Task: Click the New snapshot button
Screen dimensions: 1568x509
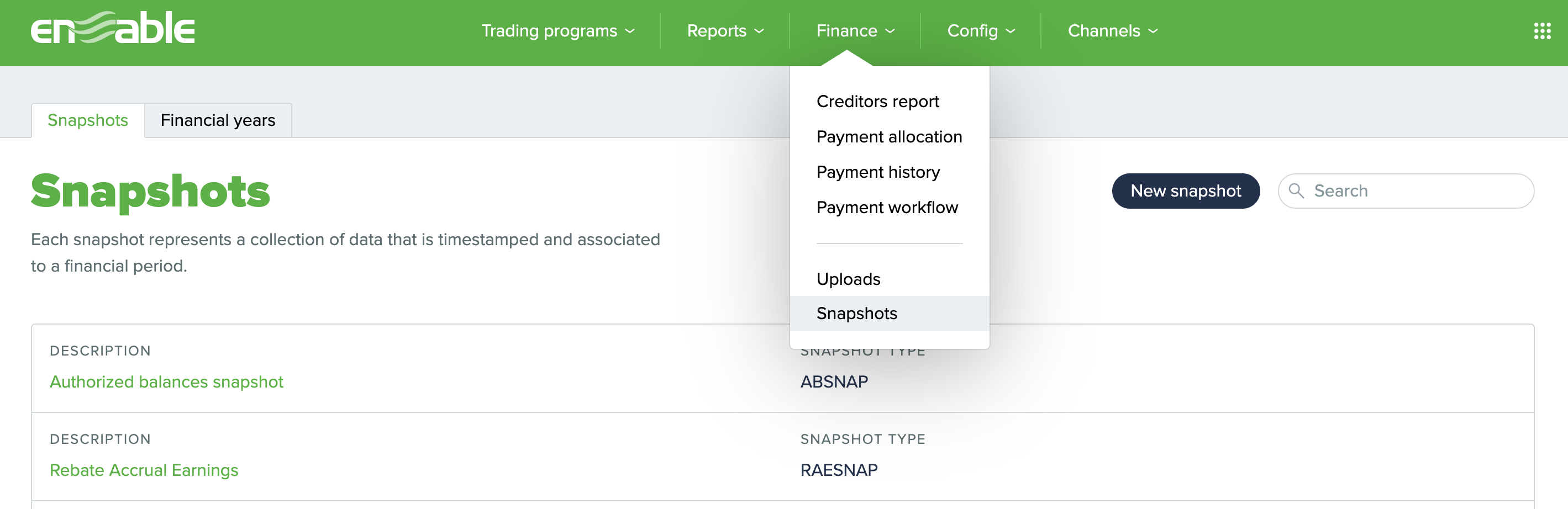Action: [1186, 190]
